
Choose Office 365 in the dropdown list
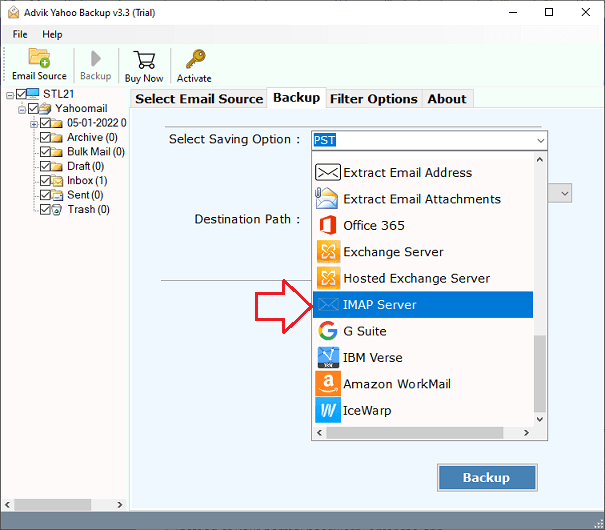pyautogui.click(x=423, y=225)
